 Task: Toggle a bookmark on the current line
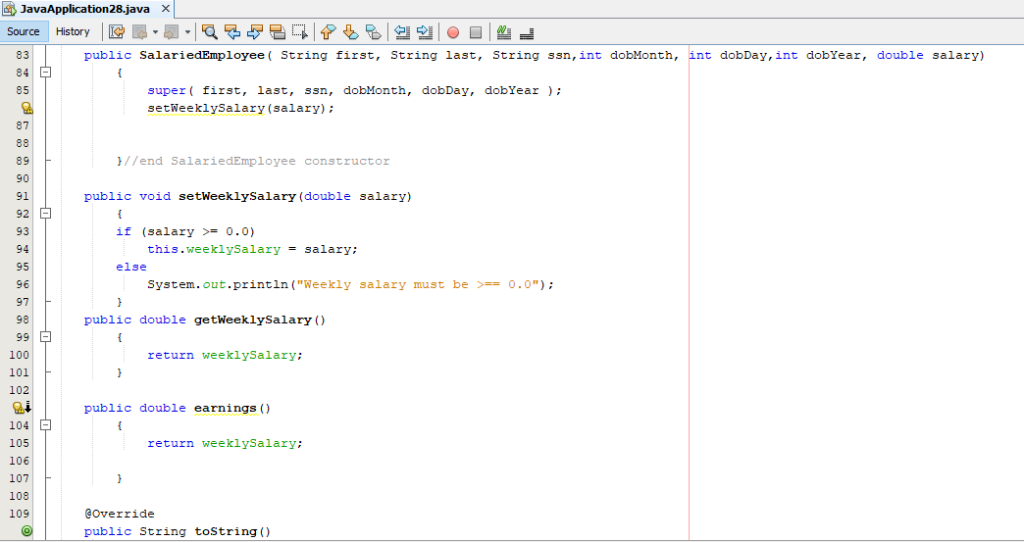pos(373,31)
